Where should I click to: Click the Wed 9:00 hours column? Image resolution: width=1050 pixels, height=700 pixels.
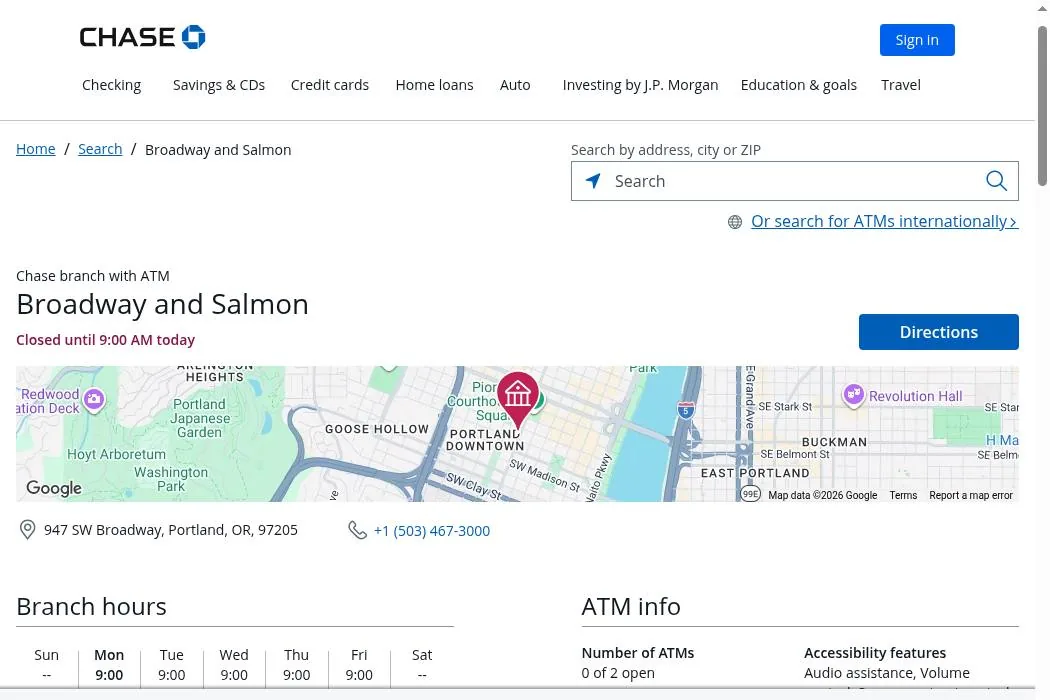[x=234, y=664]
